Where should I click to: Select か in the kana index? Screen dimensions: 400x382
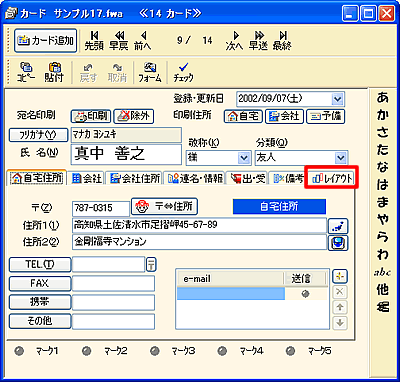(x=383, y=115)
